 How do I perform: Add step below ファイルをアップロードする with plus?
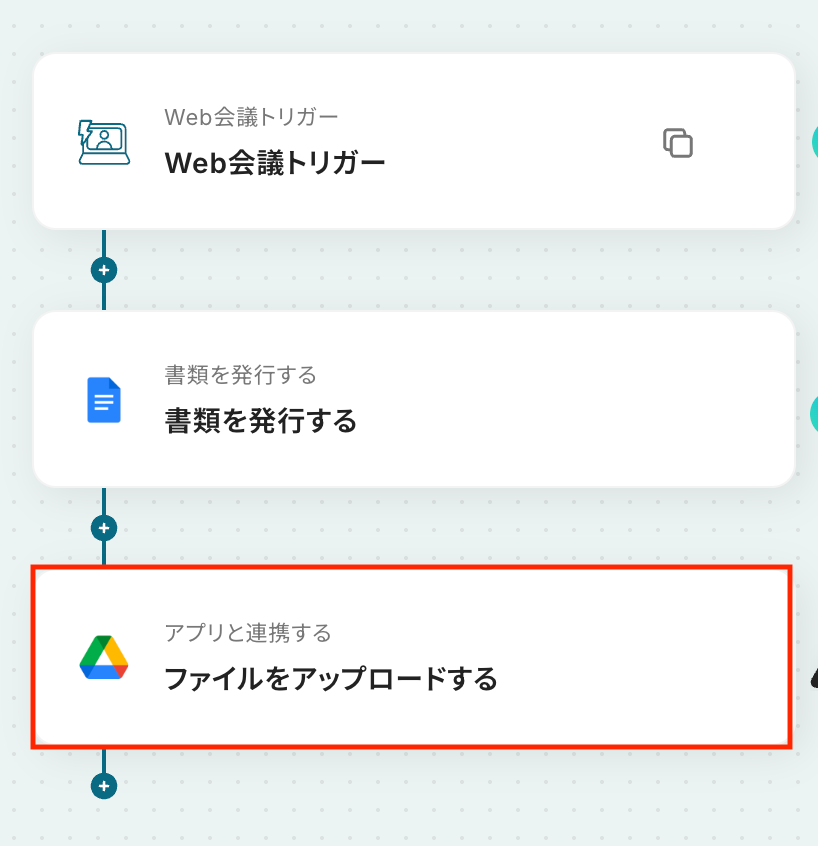click(x=104, y=786)
